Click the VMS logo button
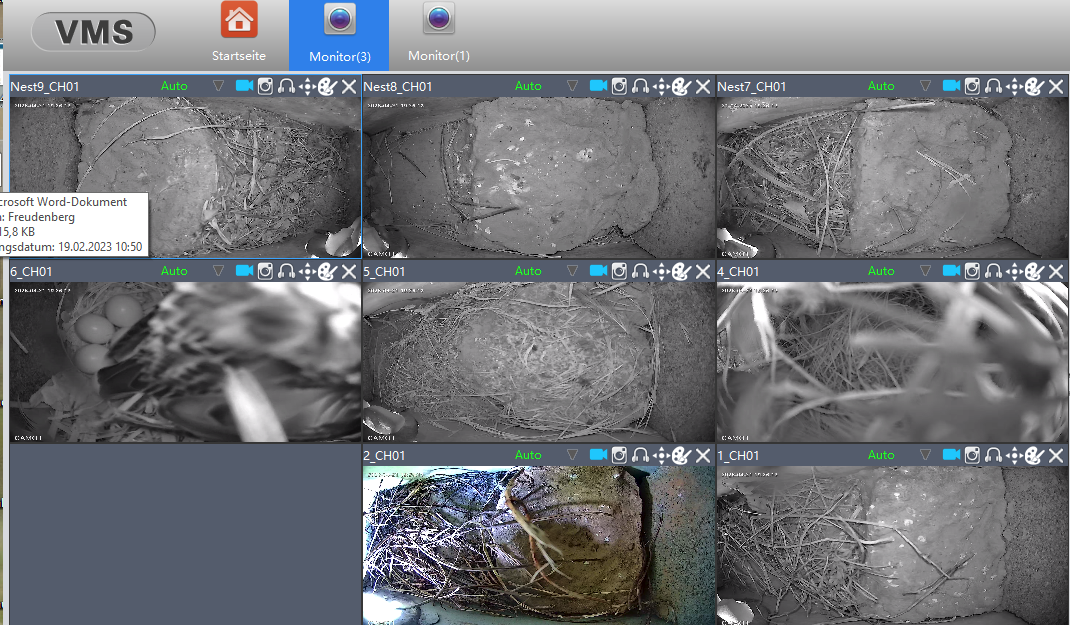 click(94, 32)
